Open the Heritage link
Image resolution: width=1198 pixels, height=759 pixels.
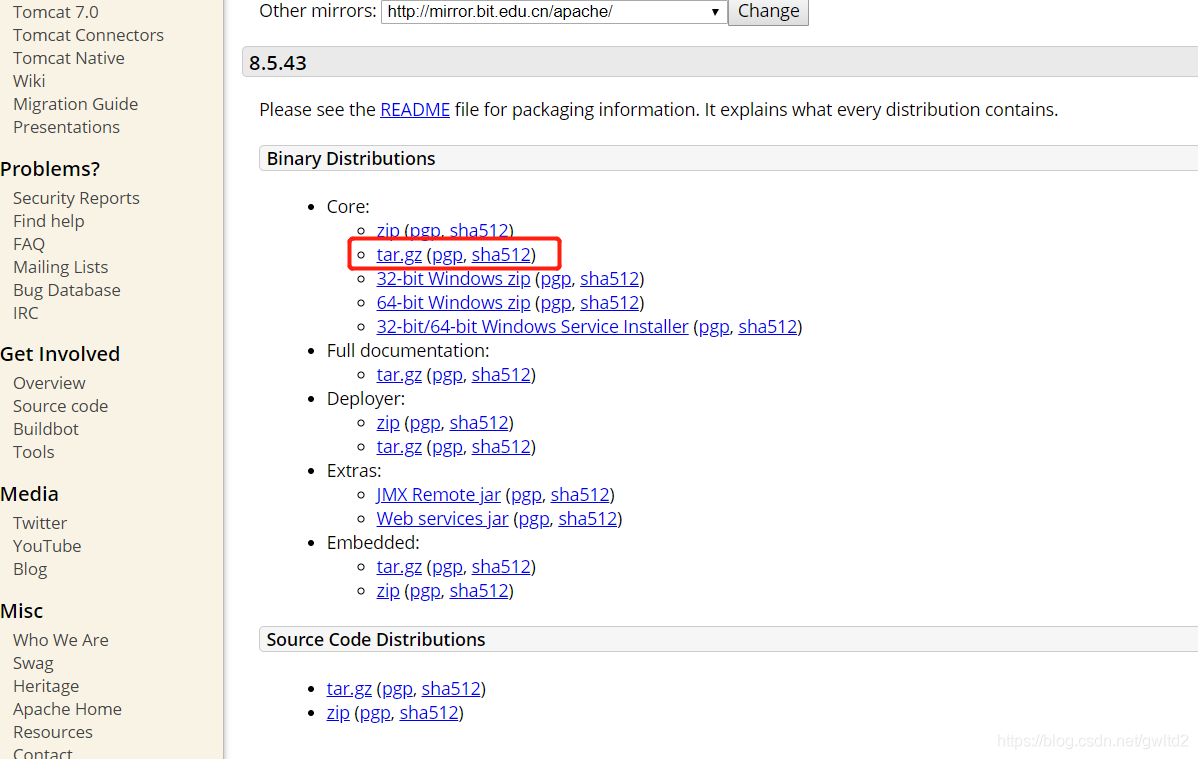(x=46, y=686)
